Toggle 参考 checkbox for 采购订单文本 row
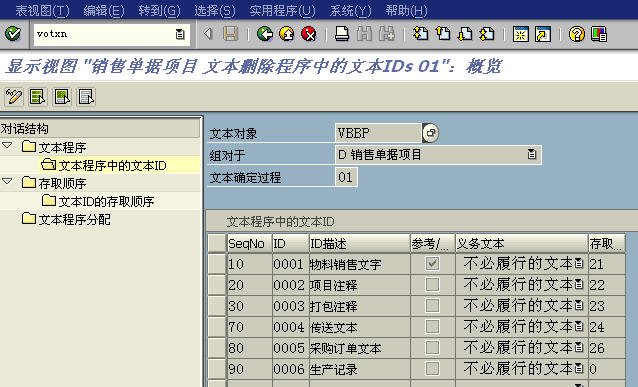 point(432,348)
